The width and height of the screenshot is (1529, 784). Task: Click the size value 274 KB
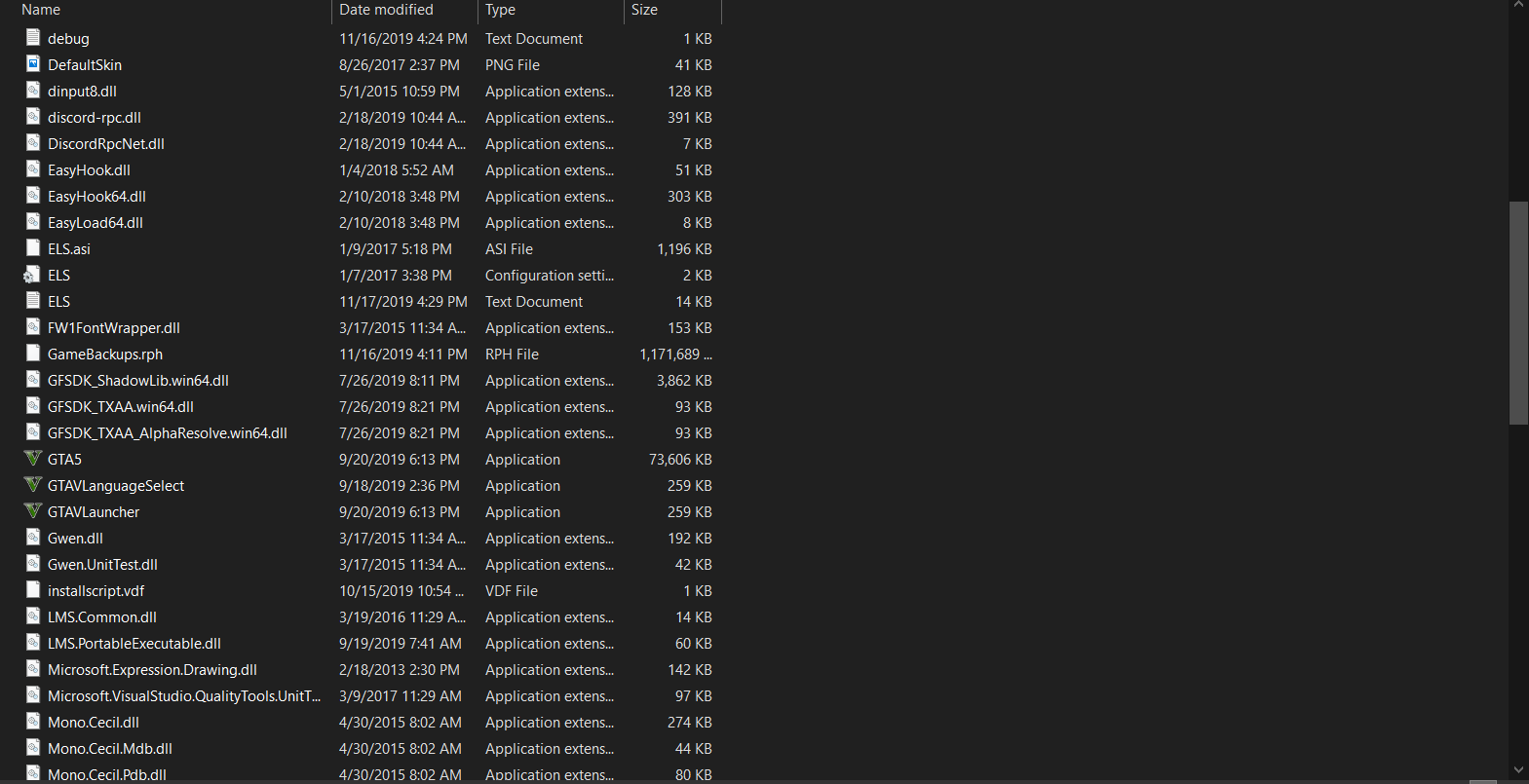tap(690, 723)
